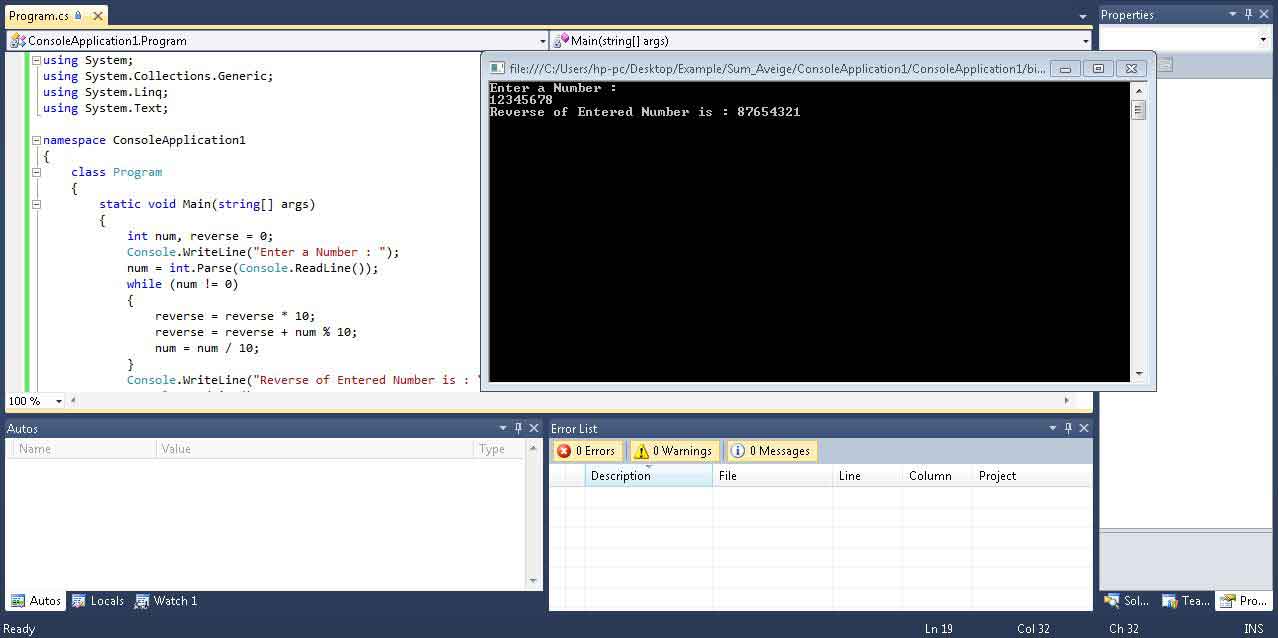1278x638 pixels.
Task: Close the Autos panel
Action: 534,428
